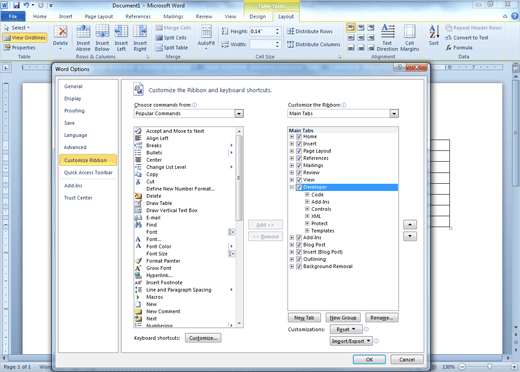Open the Reset customizations dropdown

coord(346,329)
